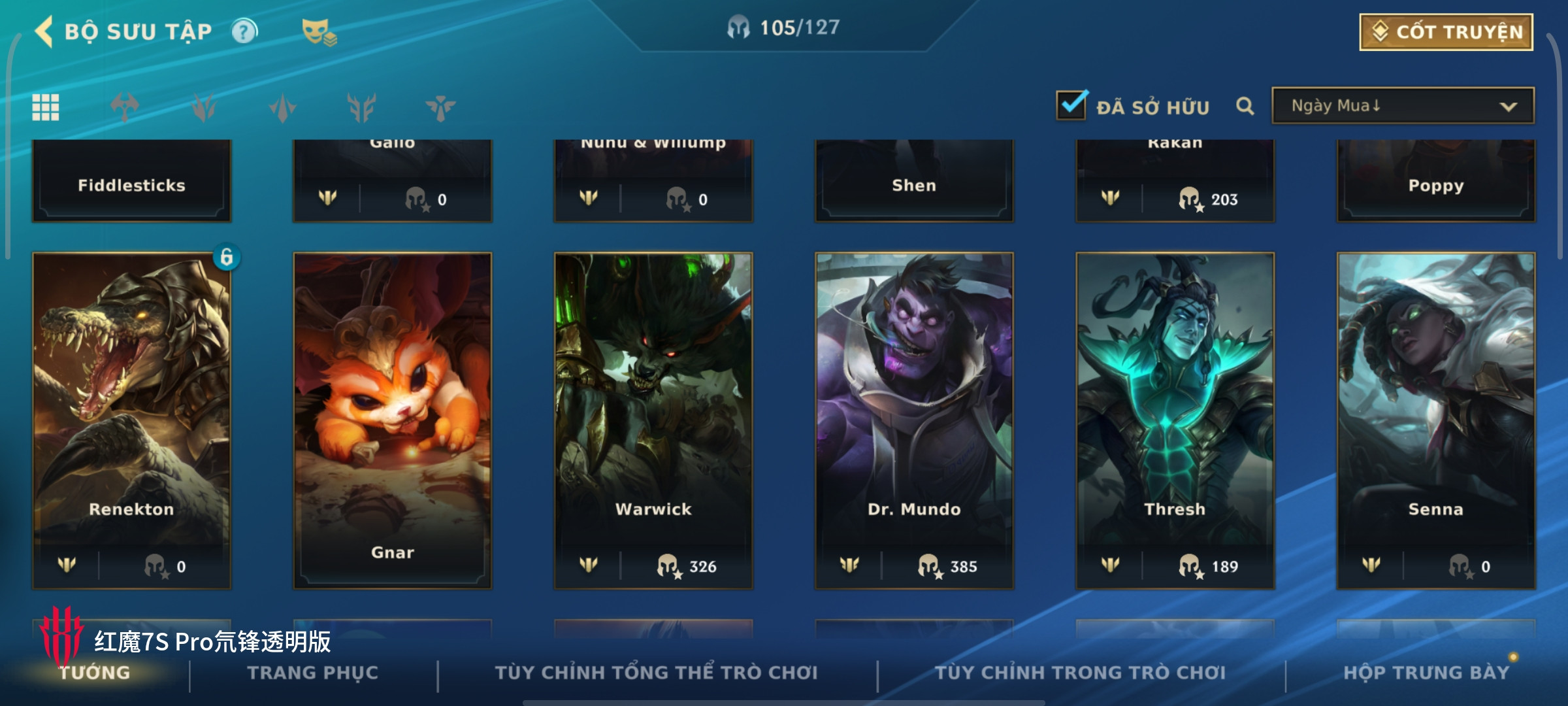Go back using the Bộ Sưu Tập arrow
This screenshot has width=1568, height=706.
(x=44, y=31)
